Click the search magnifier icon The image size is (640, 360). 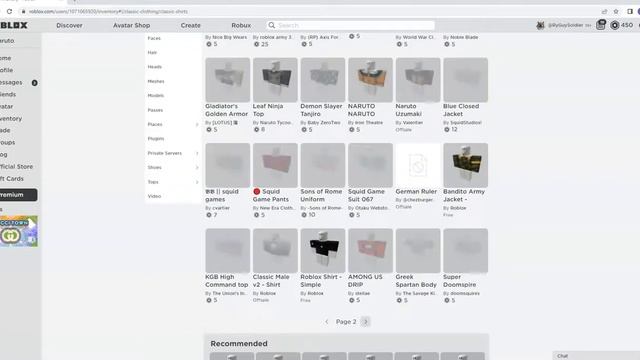271,25
